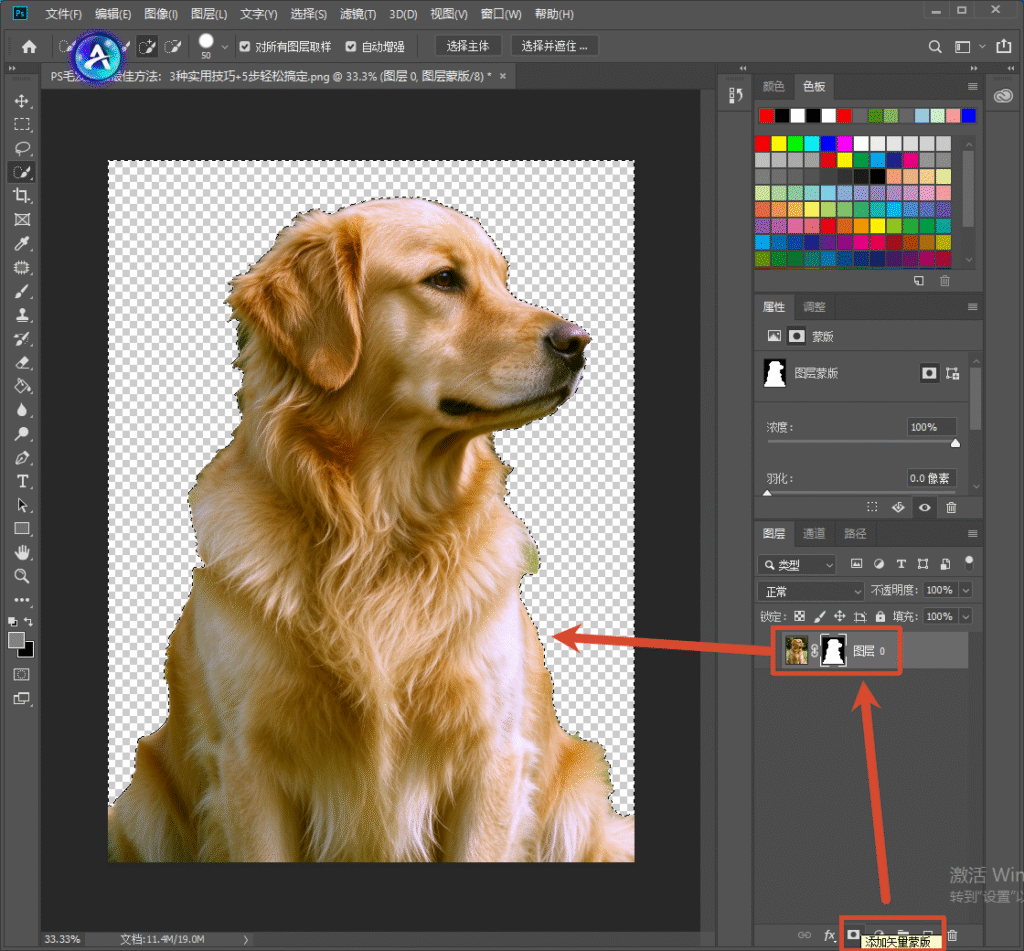This screenshot has width=1024, height=951.
Task: Select the Lasso tool
Action: [x=22, y=148]
